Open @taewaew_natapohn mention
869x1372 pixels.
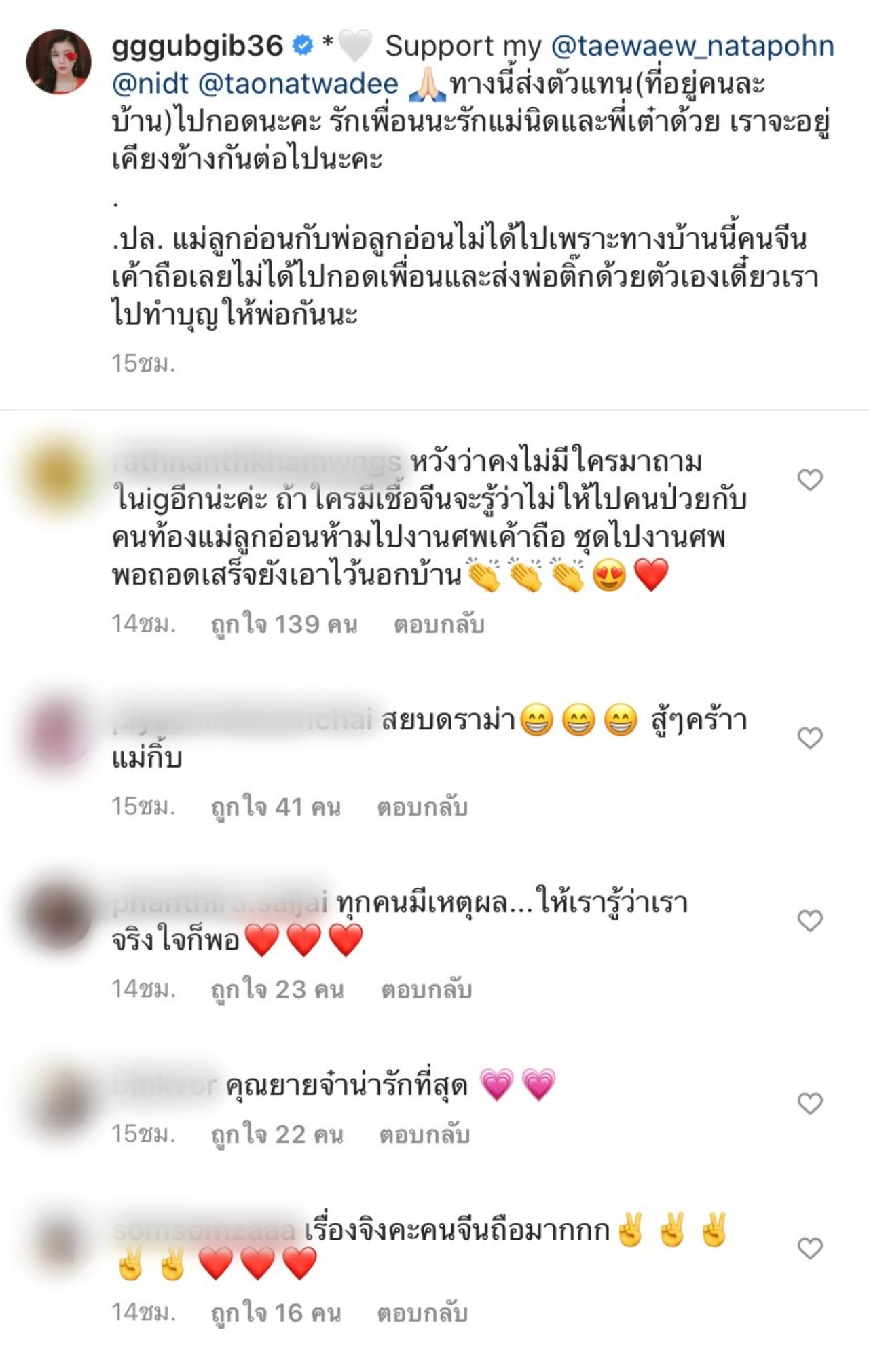click(x=692, y=46)
